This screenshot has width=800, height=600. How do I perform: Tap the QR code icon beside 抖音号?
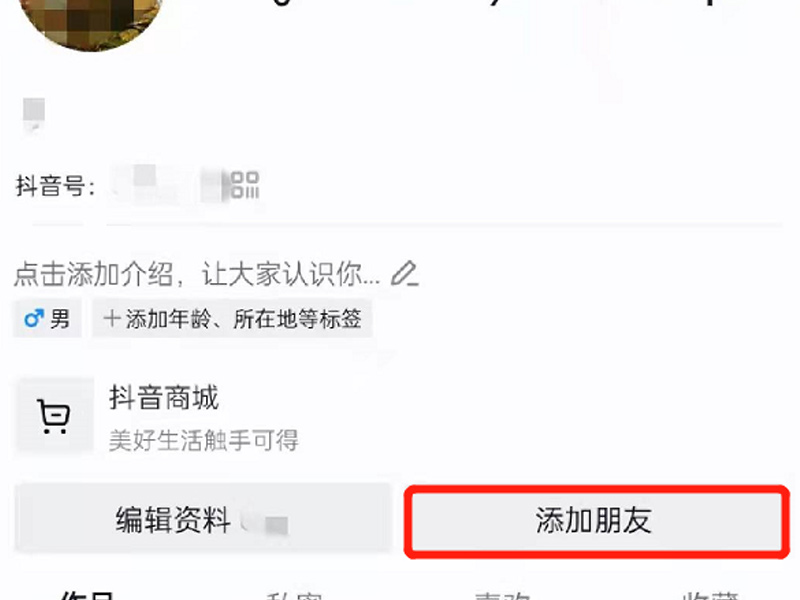pos(245,184)
